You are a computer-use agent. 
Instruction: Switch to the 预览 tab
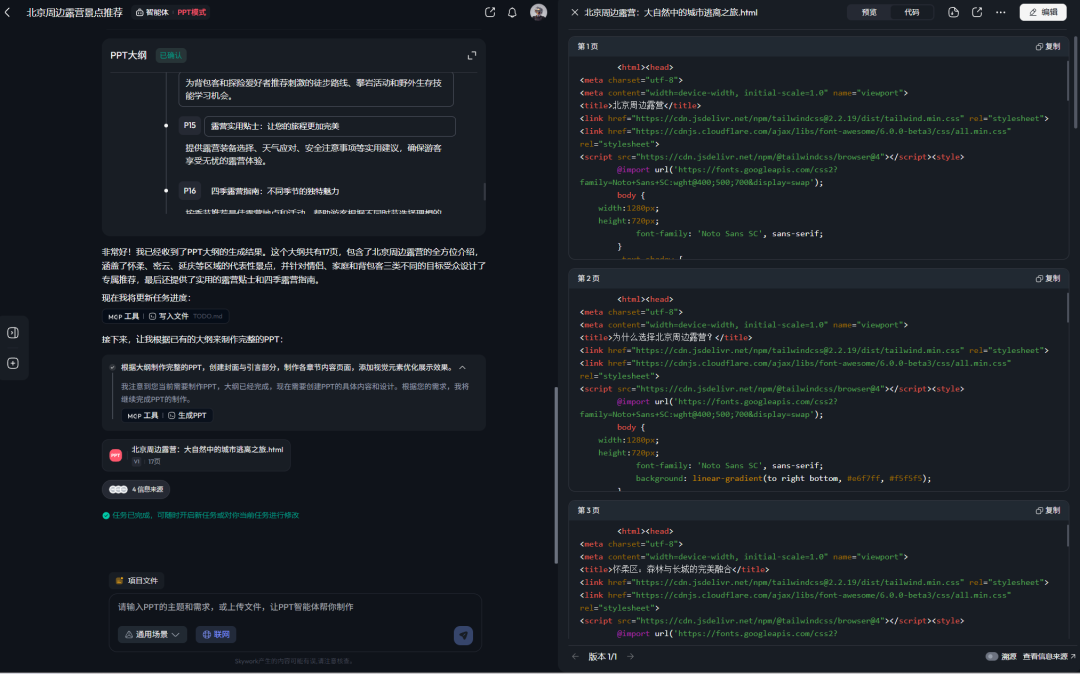coord(869,12)
